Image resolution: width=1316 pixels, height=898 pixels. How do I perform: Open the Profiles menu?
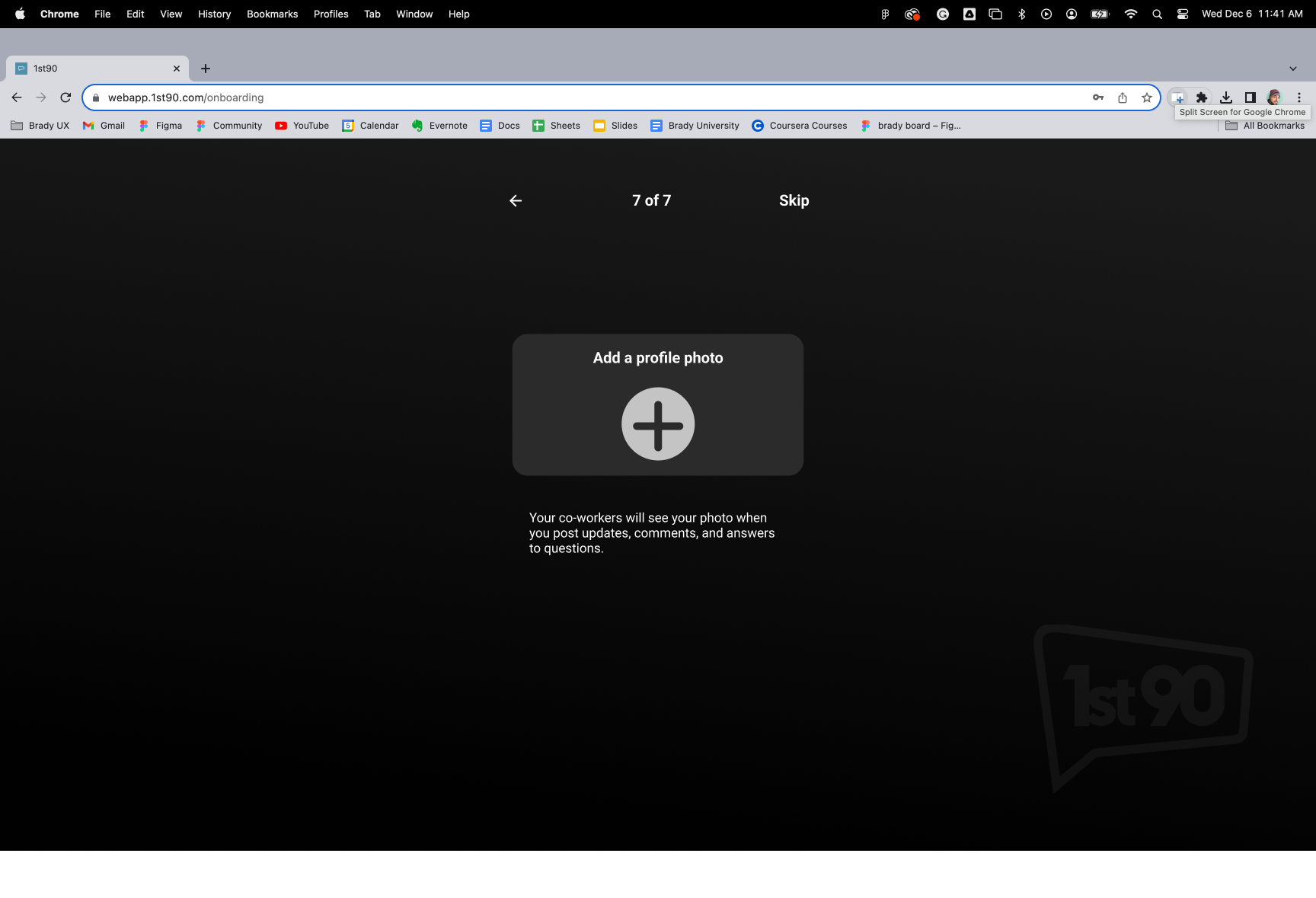coord(331,14)
